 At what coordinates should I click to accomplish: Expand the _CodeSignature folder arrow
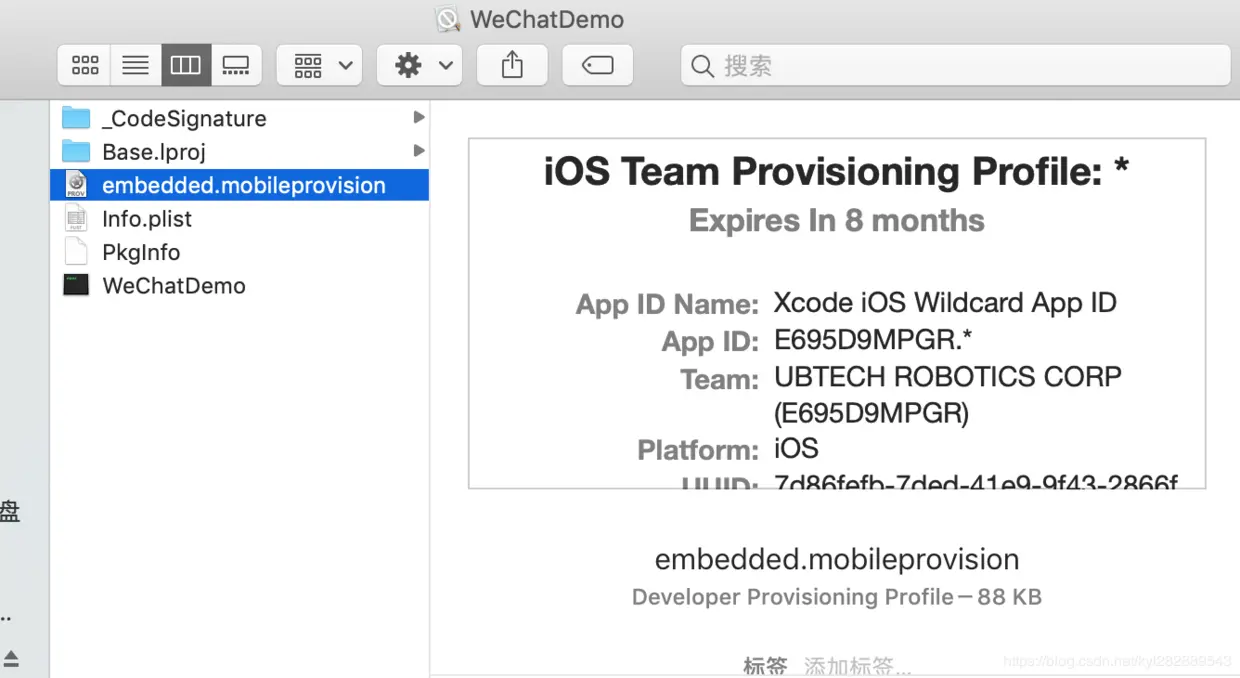click(x=419, y=118)
